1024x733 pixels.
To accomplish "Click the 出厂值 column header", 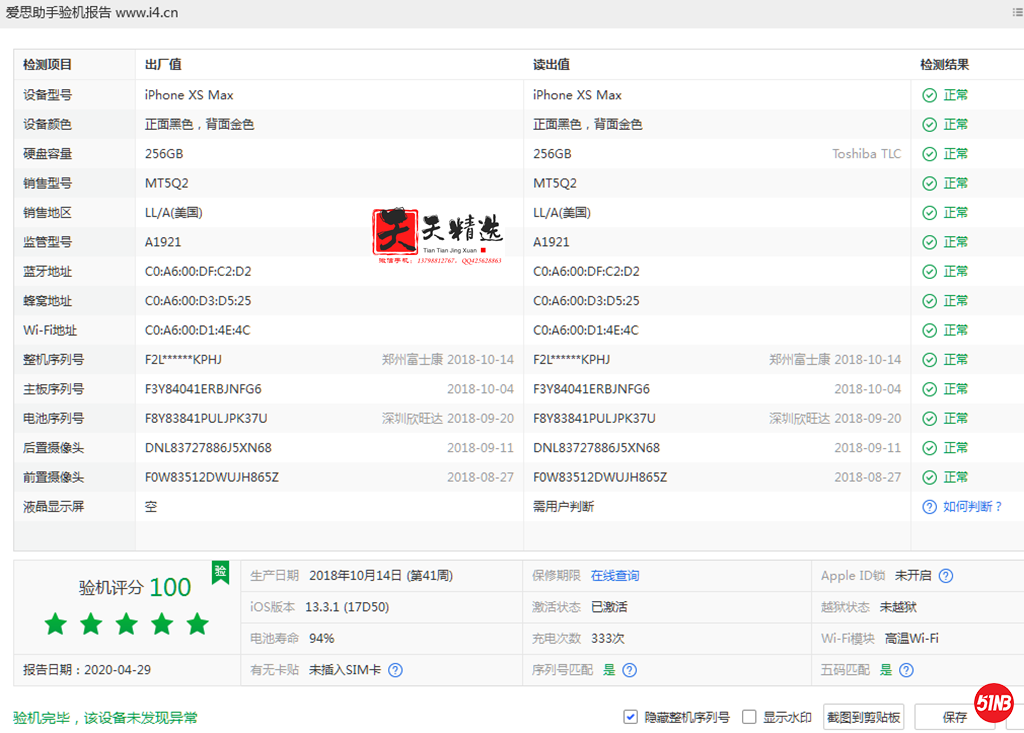I will tap(163, 65).
